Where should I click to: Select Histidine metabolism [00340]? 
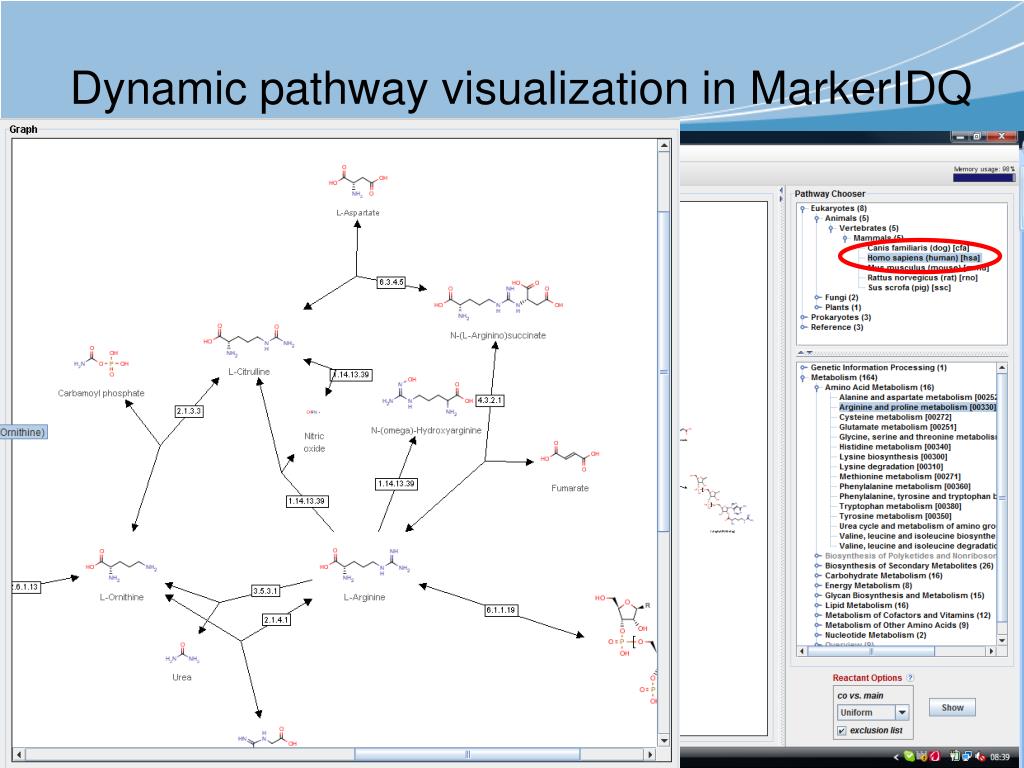[x=895, y=447]
